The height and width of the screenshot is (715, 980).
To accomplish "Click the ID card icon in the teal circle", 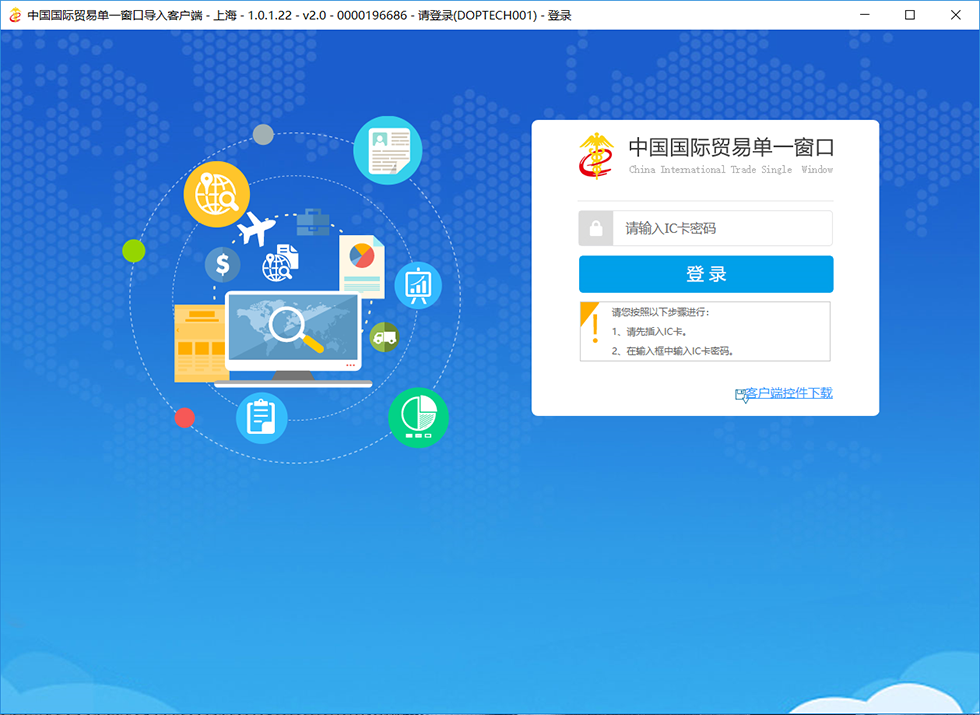I will 388,150.
